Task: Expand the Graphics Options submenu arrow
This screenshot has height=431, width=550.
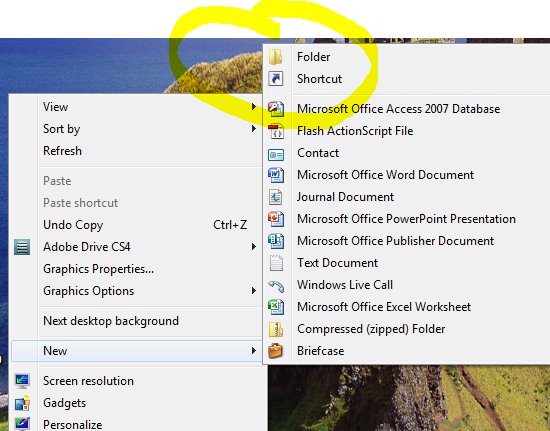Action: (x=254, y=291)
